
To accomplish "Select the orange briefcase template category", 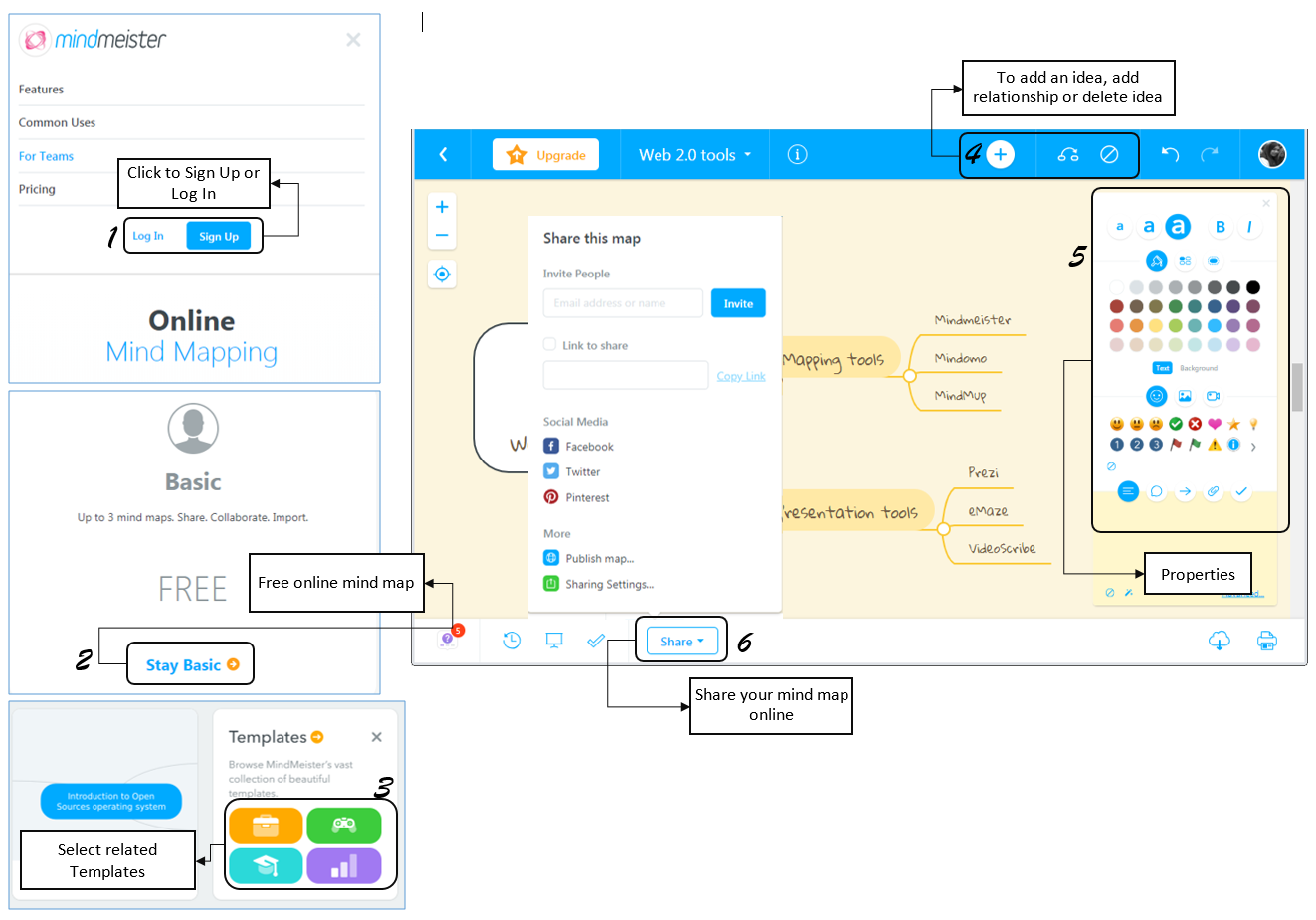I will [266, 826].
